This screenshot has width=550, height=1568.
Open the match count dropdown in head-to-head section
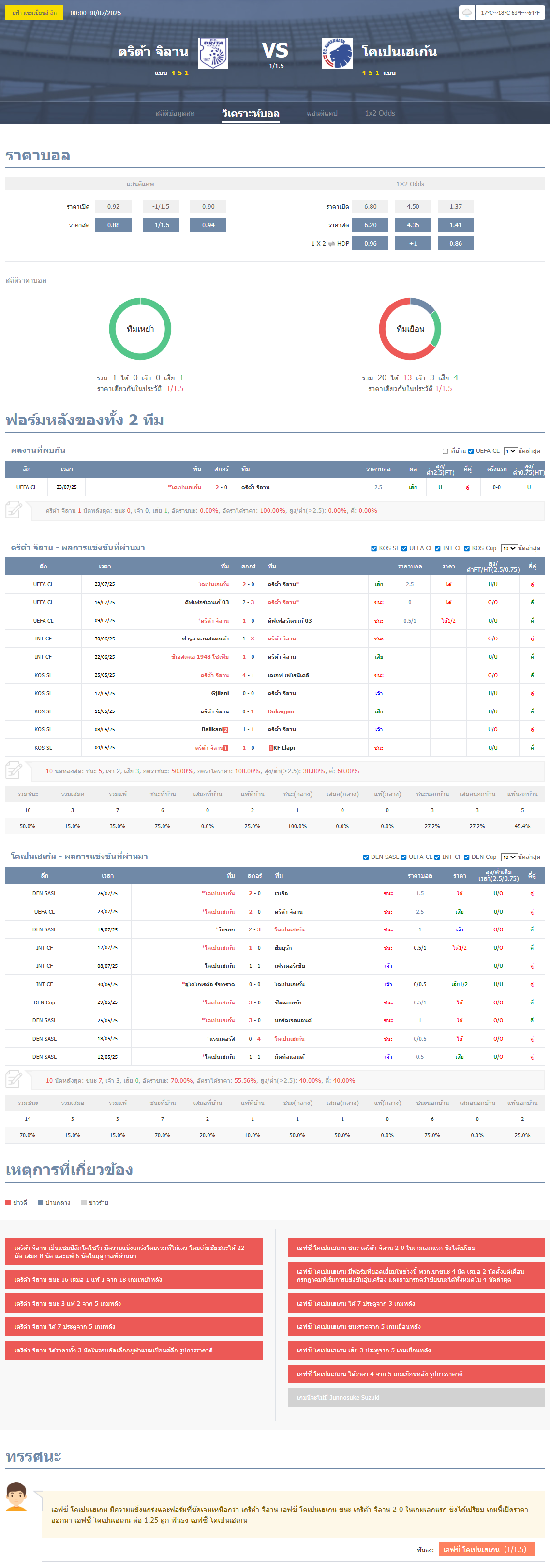click(x=510, y=451)
